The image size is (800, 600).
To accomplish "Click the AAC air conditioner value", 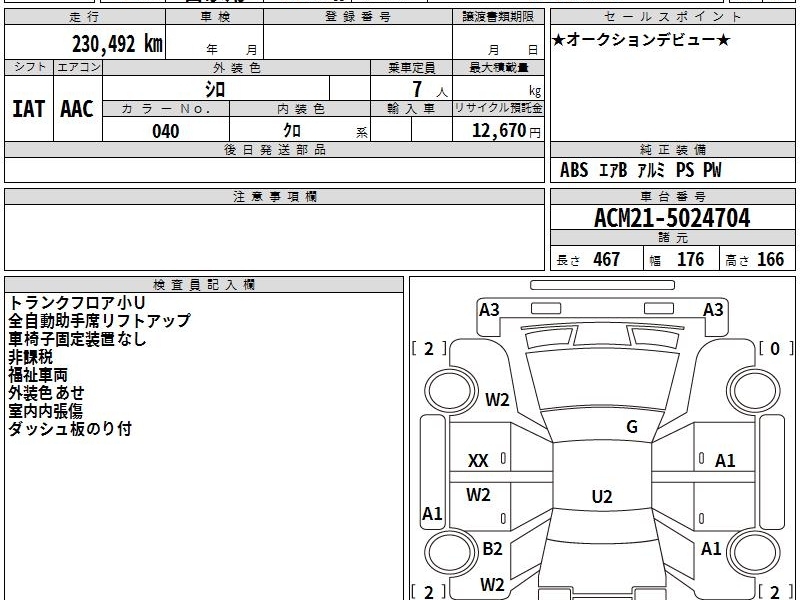I will coord(77,109).
